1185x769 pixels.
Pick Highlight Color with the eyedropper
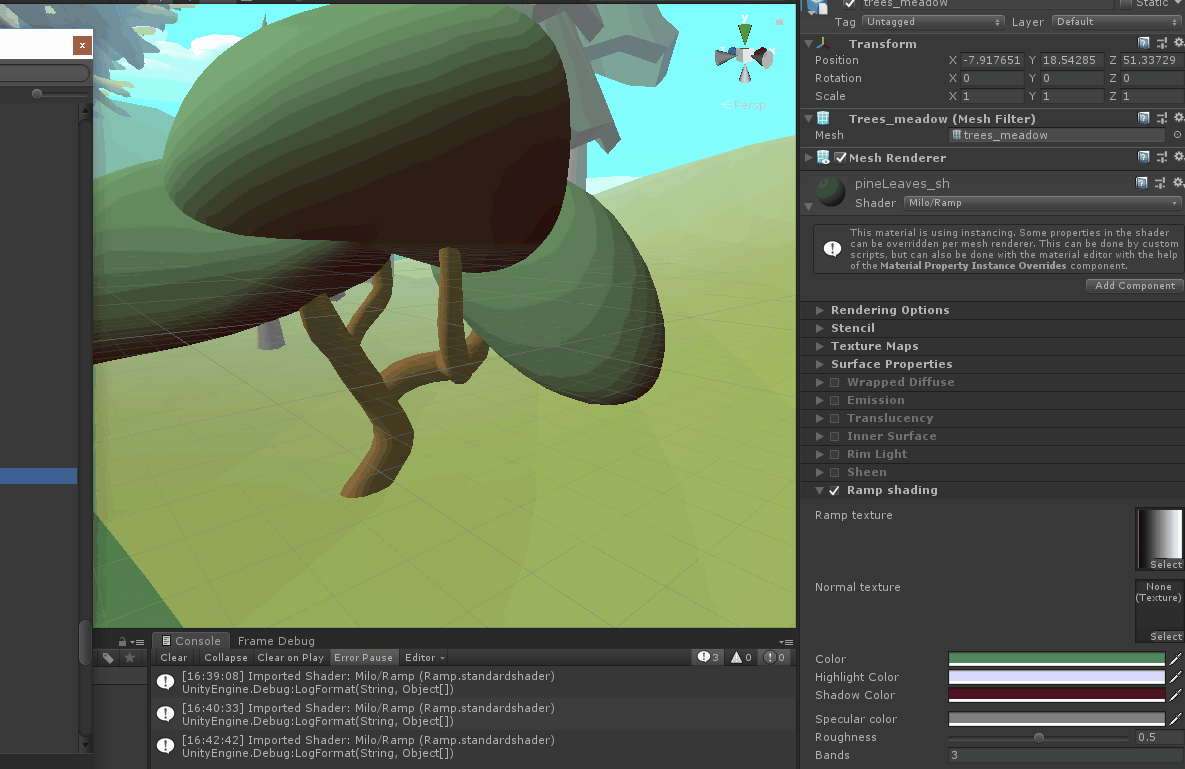(1176, 677)
